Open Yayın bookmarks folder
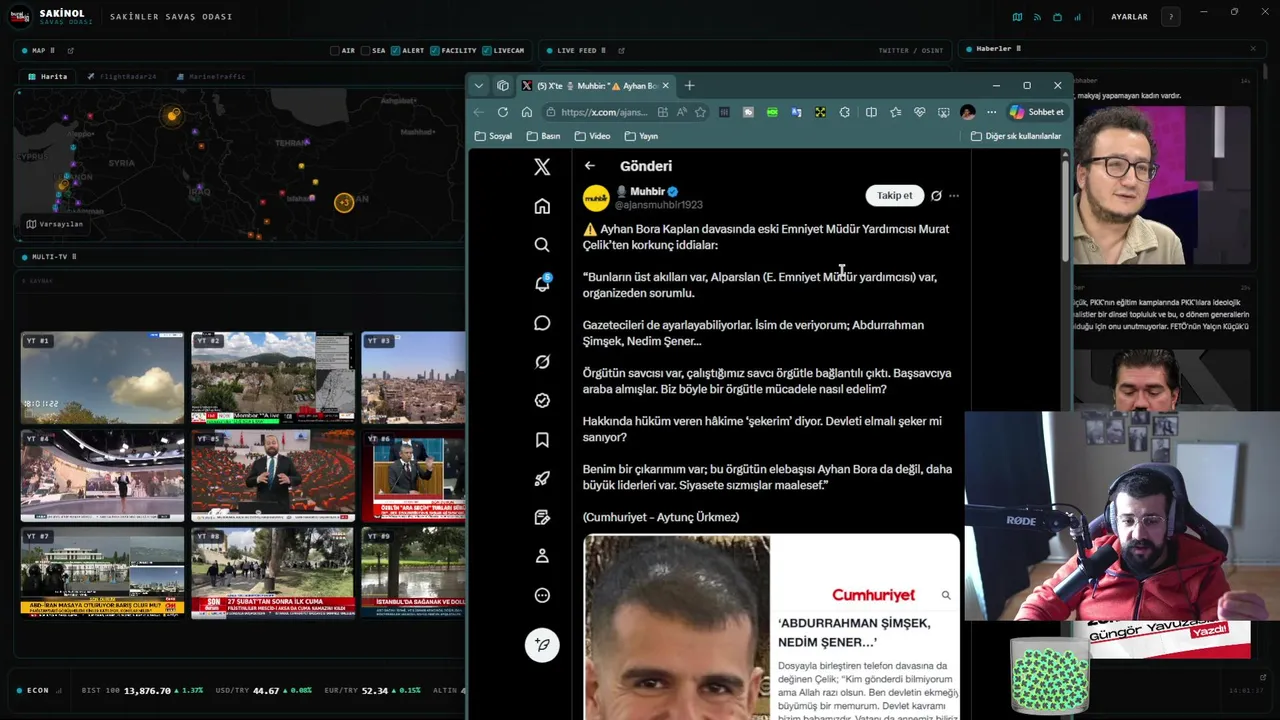This screenshot has height=720, width=1280. click(641, 136)
